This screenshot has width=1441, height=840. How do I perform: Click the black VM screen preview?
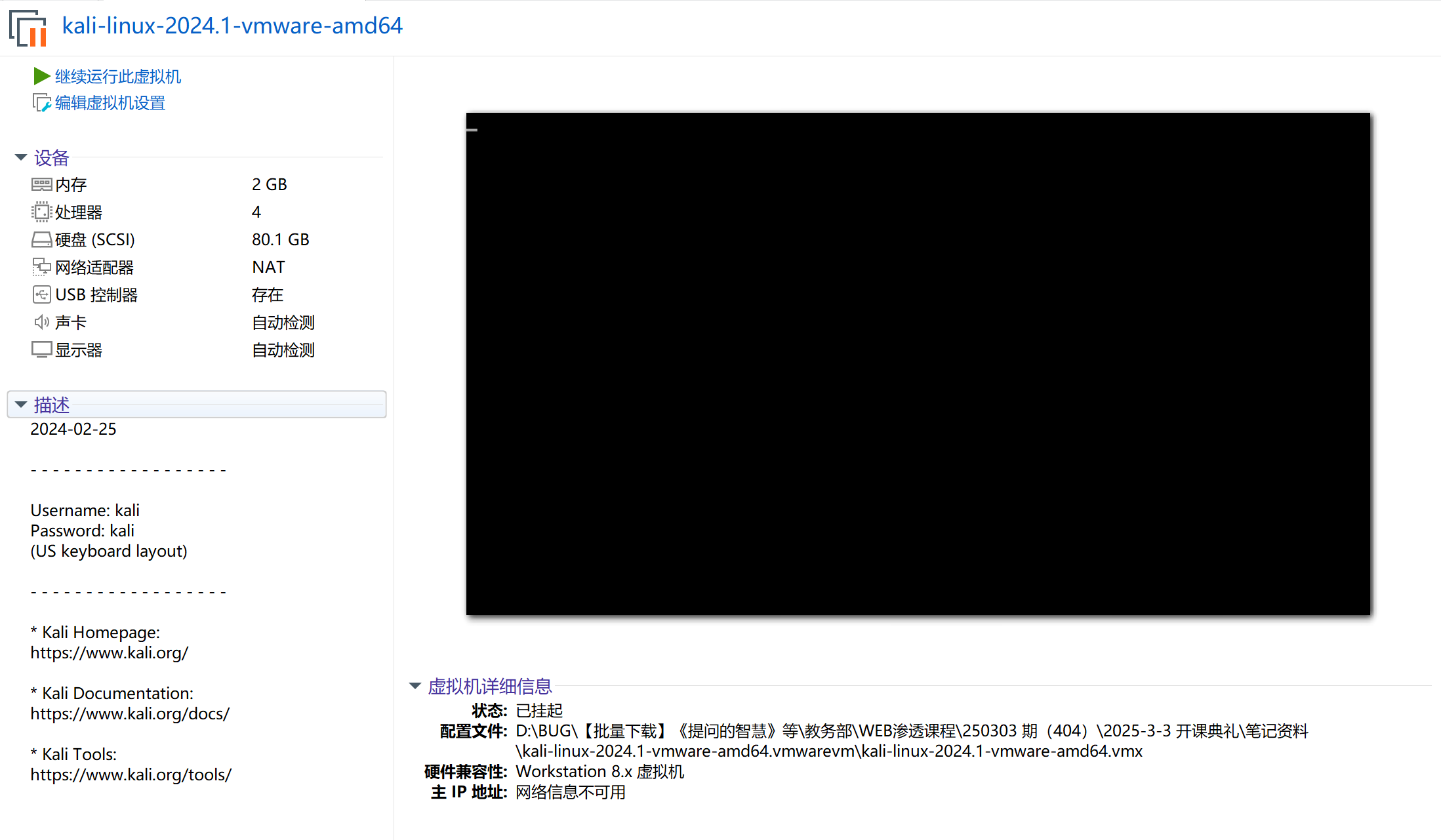[x=918, y=364]
